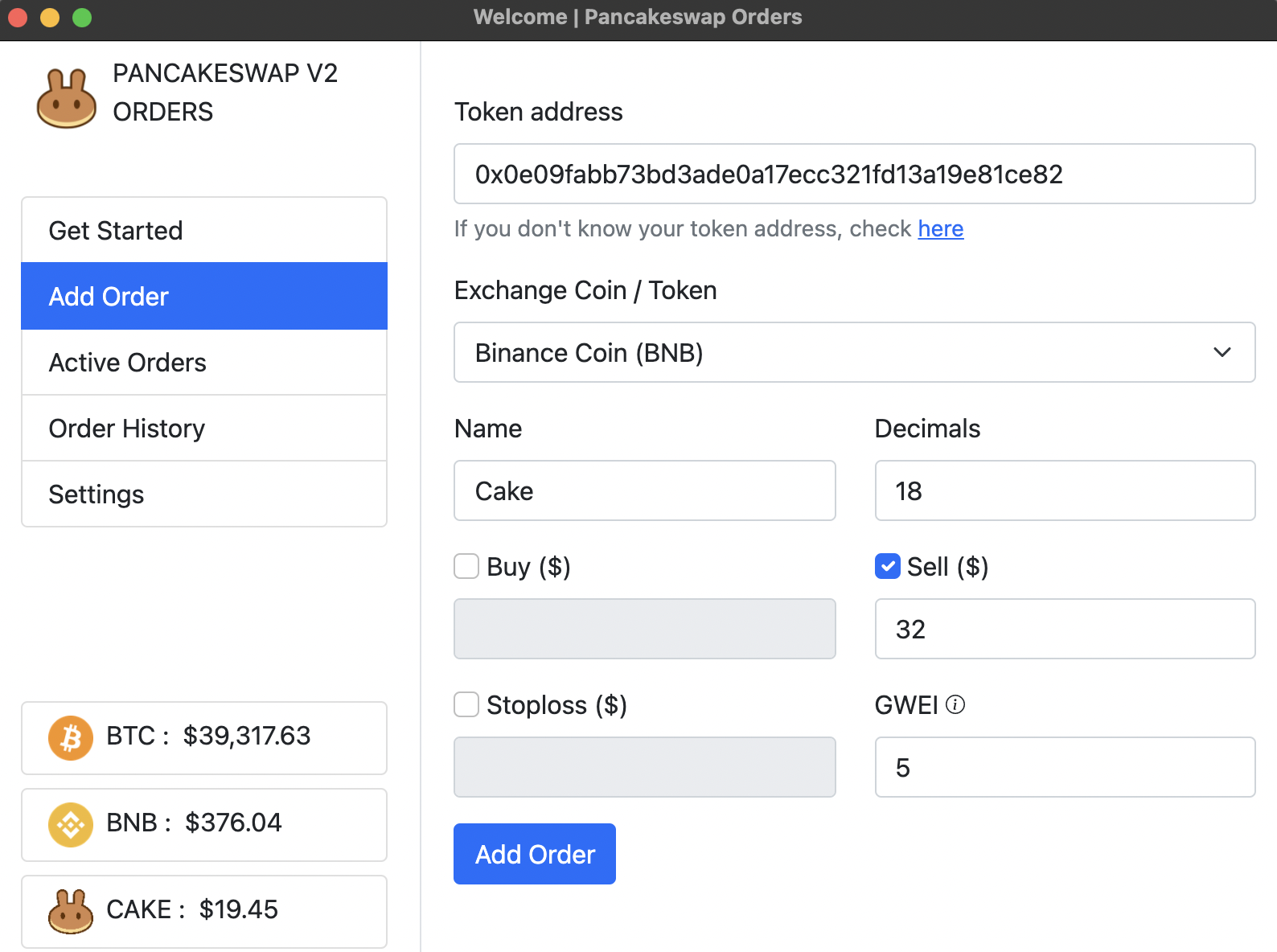The width and height of the screenshot is (1277, 952).
Task: Click the disabled Stoploss price field
Action: pos(645,767)
